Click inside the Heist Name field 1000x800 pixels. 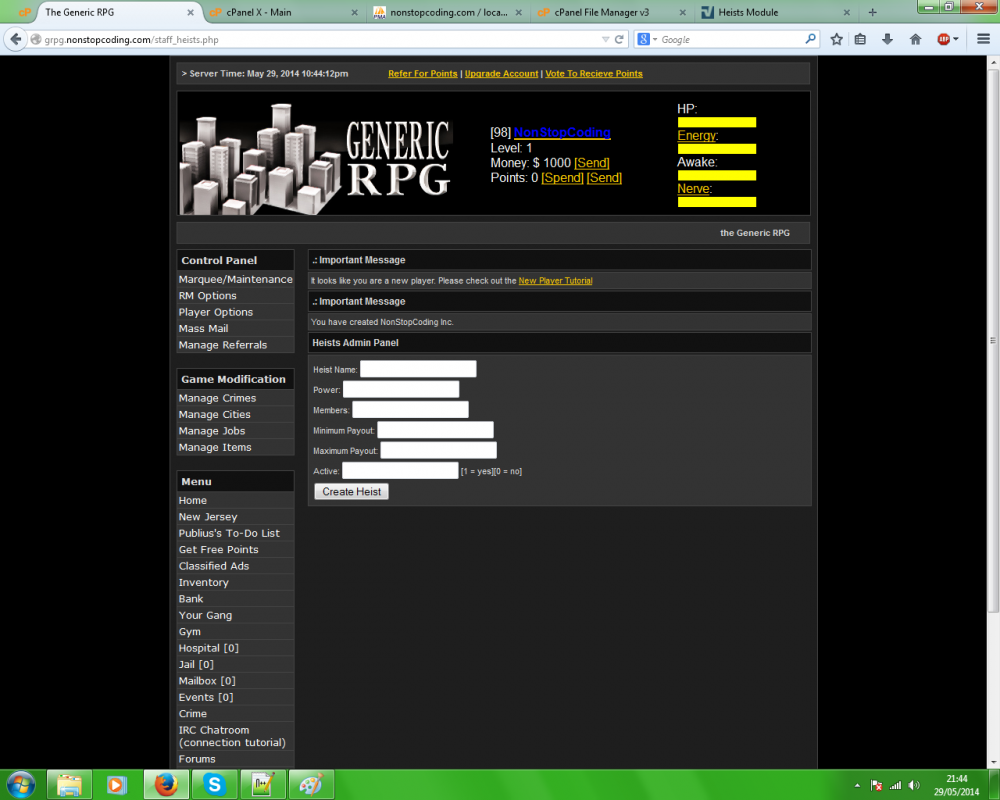coord(417,368)
